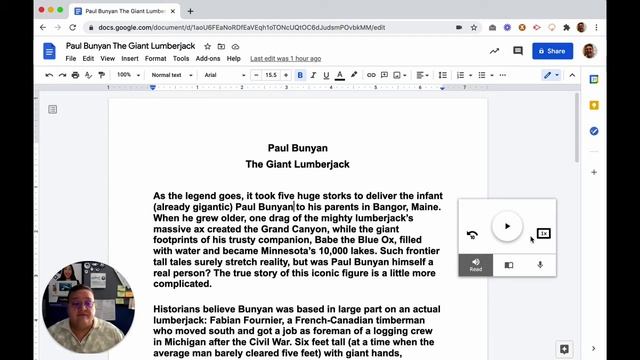Show the document outline
The width and height of the screenshot is (640, 360).
pyautogui.click(x=53, y=109)
